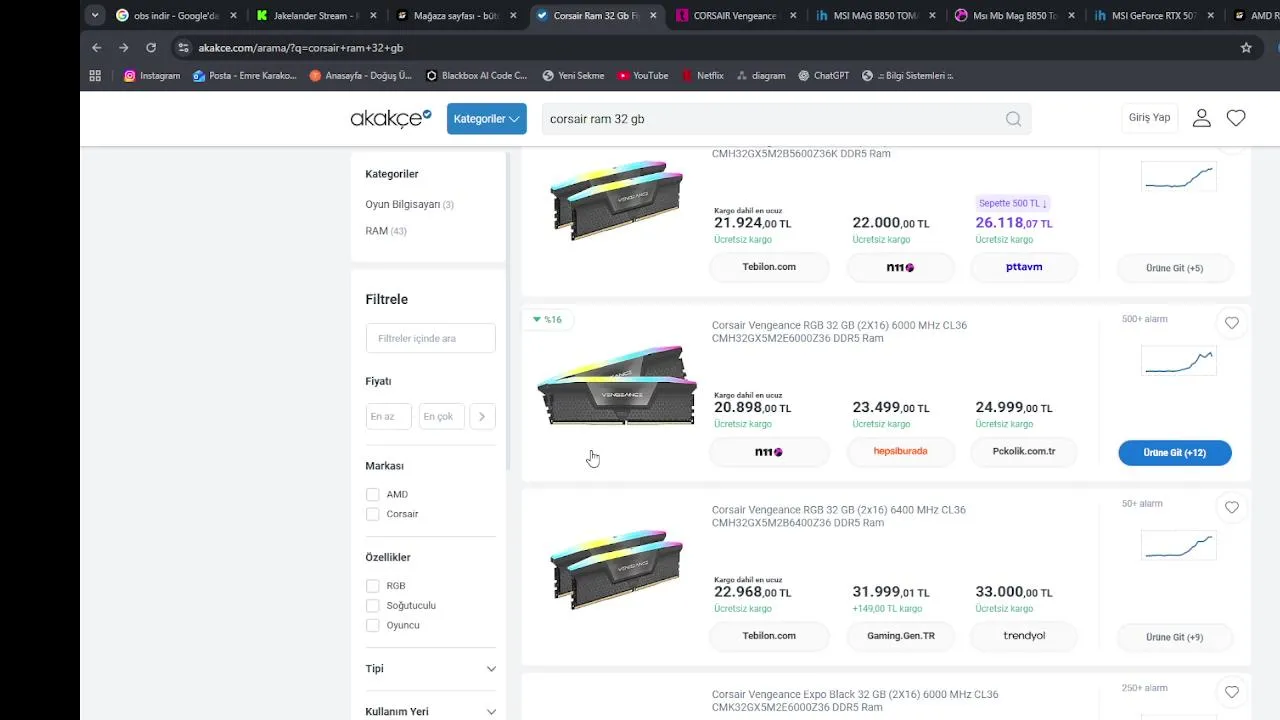The image size is (1280, 720).
Task: Open price chart for 5600 MHz RAM
Action: tap(1179, 176)
